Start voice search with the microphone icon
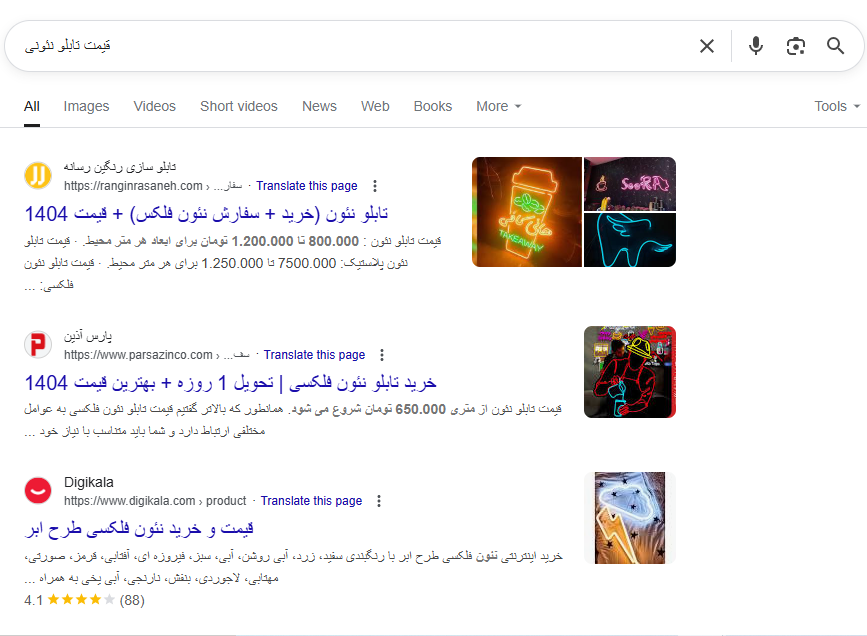Screen dimensions: 867x636 coord(756,46)
